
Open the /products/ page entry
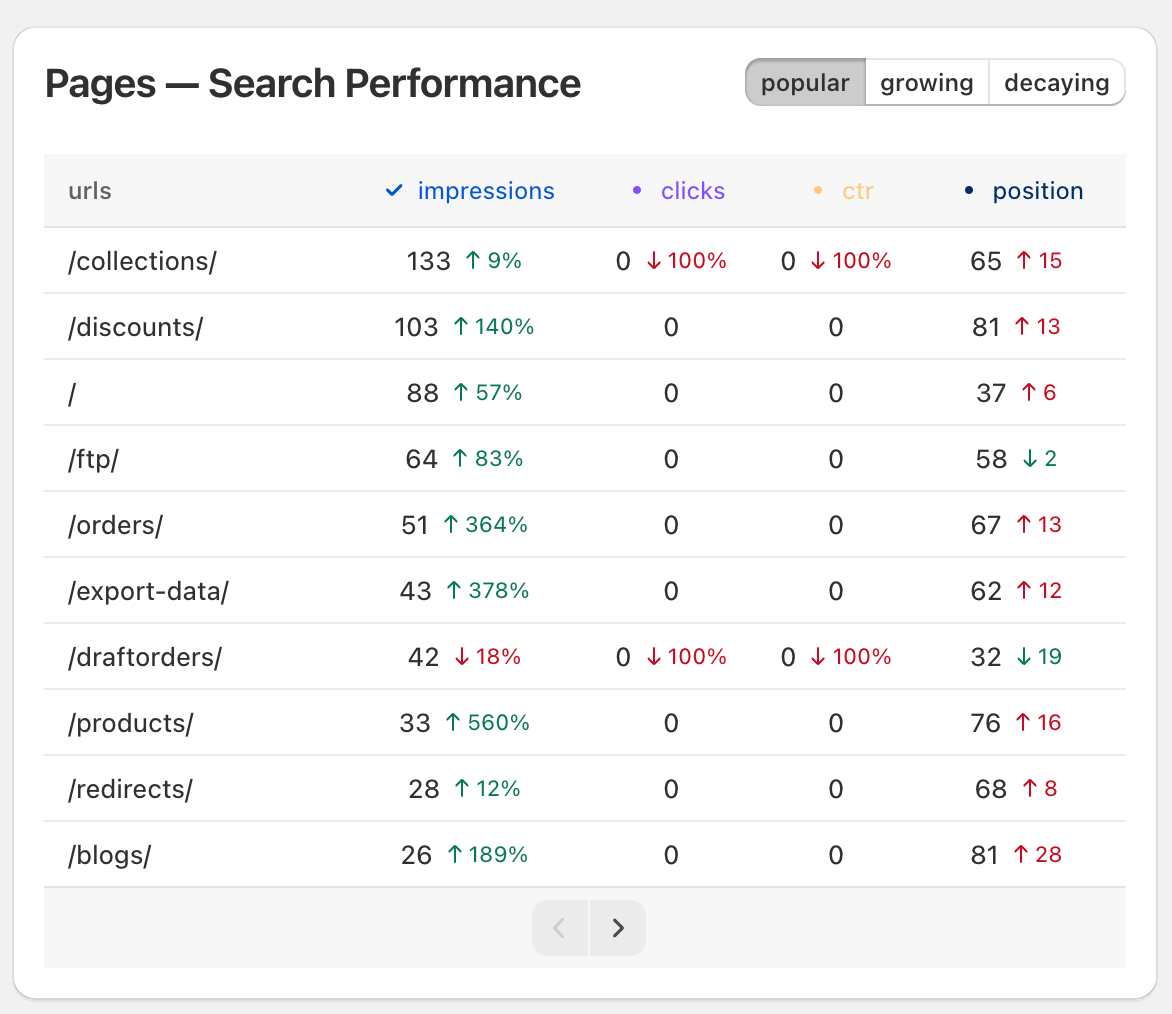[x=130, y=722]
